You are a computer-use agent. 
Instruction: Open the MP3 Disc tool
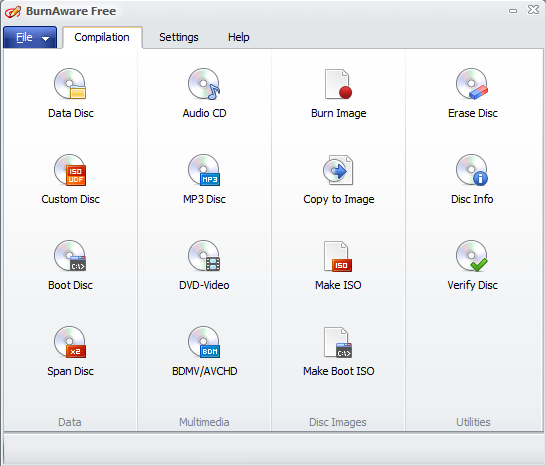204,179
